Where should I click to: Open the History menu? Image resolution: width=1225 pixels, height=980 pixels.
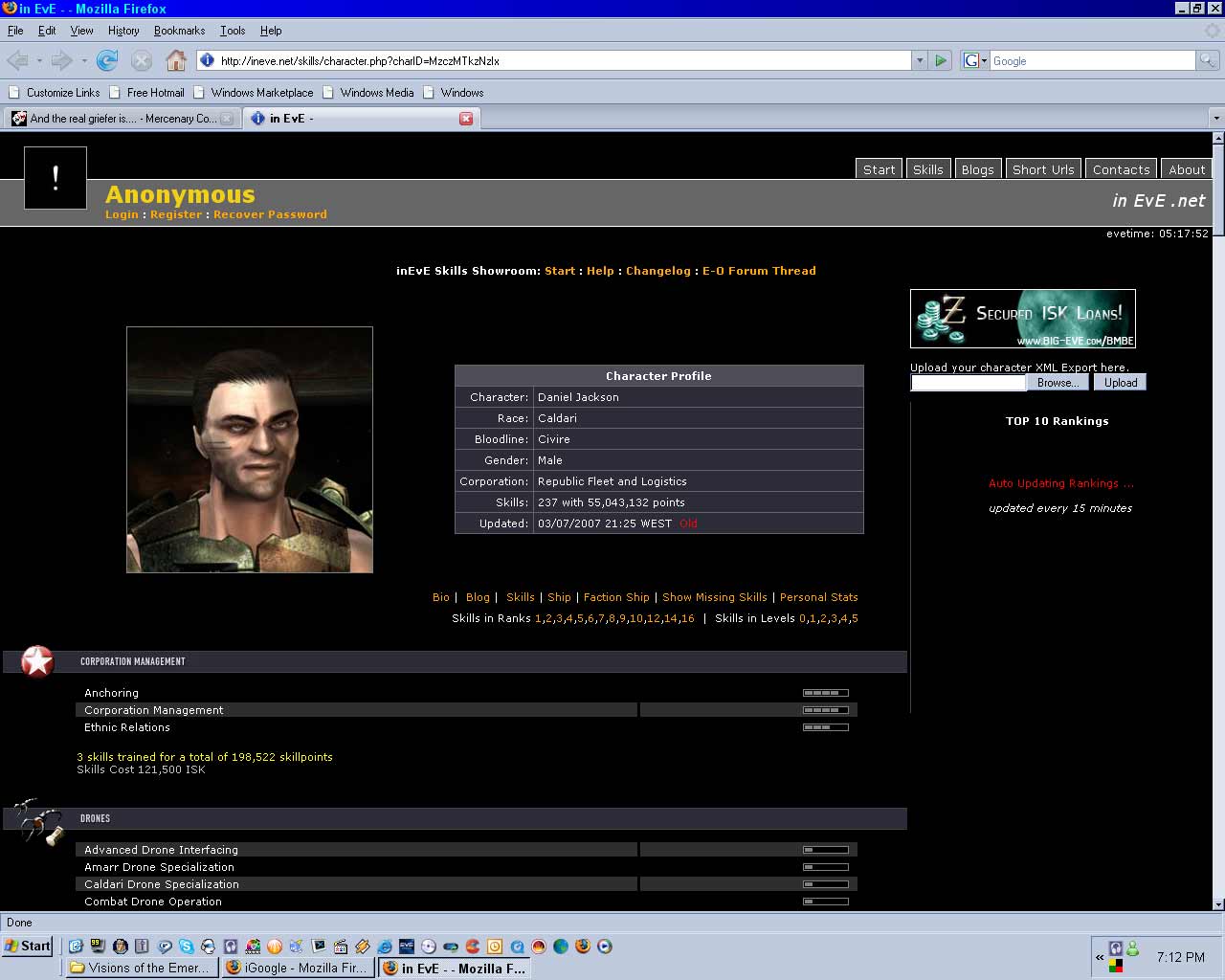pos(123,31)
